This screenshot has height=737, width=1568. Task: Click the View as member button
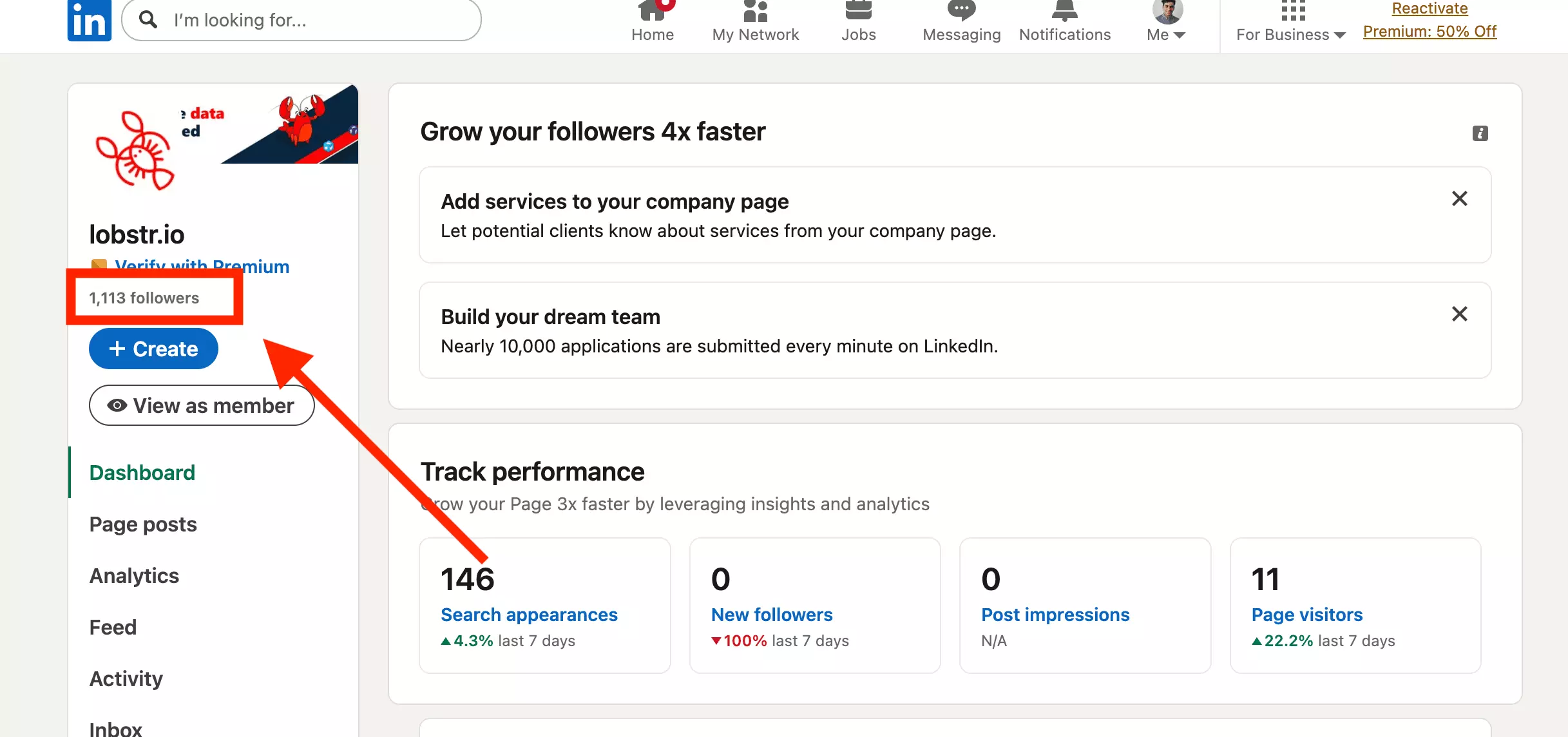pos(202,405)
